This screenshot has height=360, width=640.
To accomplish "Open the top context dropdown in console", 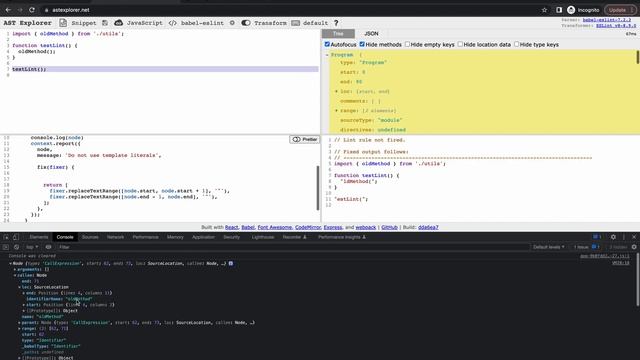I will coord(32,247).
